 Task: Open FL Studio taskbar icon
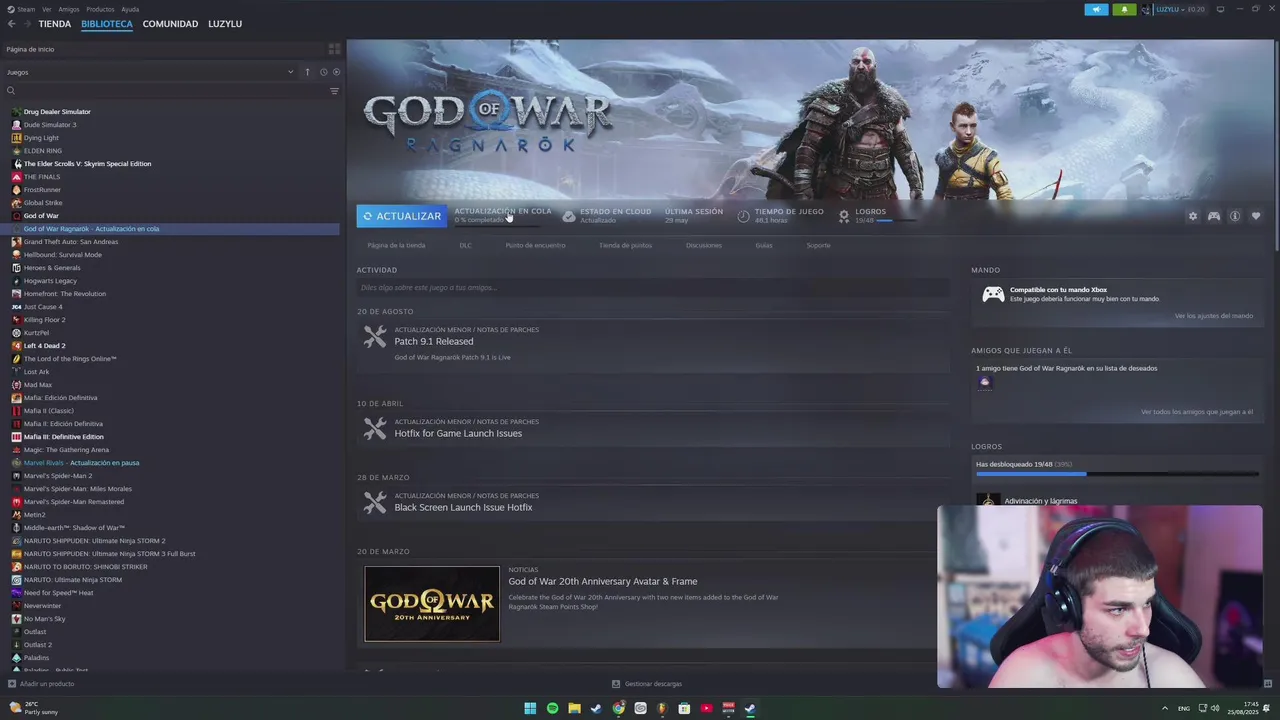point(662,708)
